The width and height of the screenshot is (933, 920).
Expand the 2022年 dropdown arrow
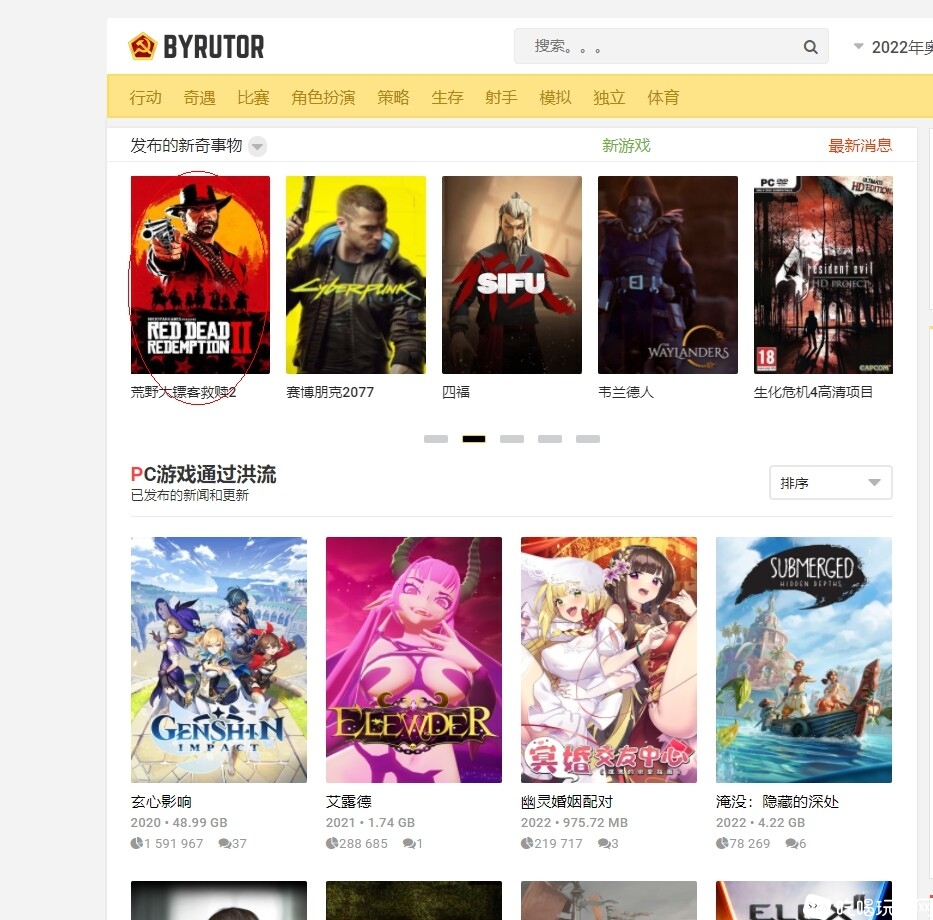click(858, 46)
